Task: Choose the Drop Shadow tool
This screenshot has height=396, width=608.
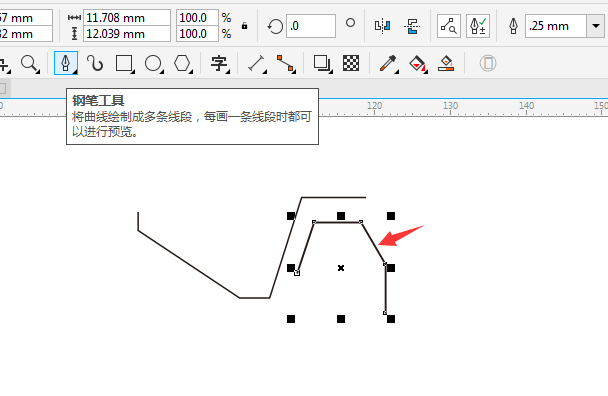Action: click(x=322, y=63)
